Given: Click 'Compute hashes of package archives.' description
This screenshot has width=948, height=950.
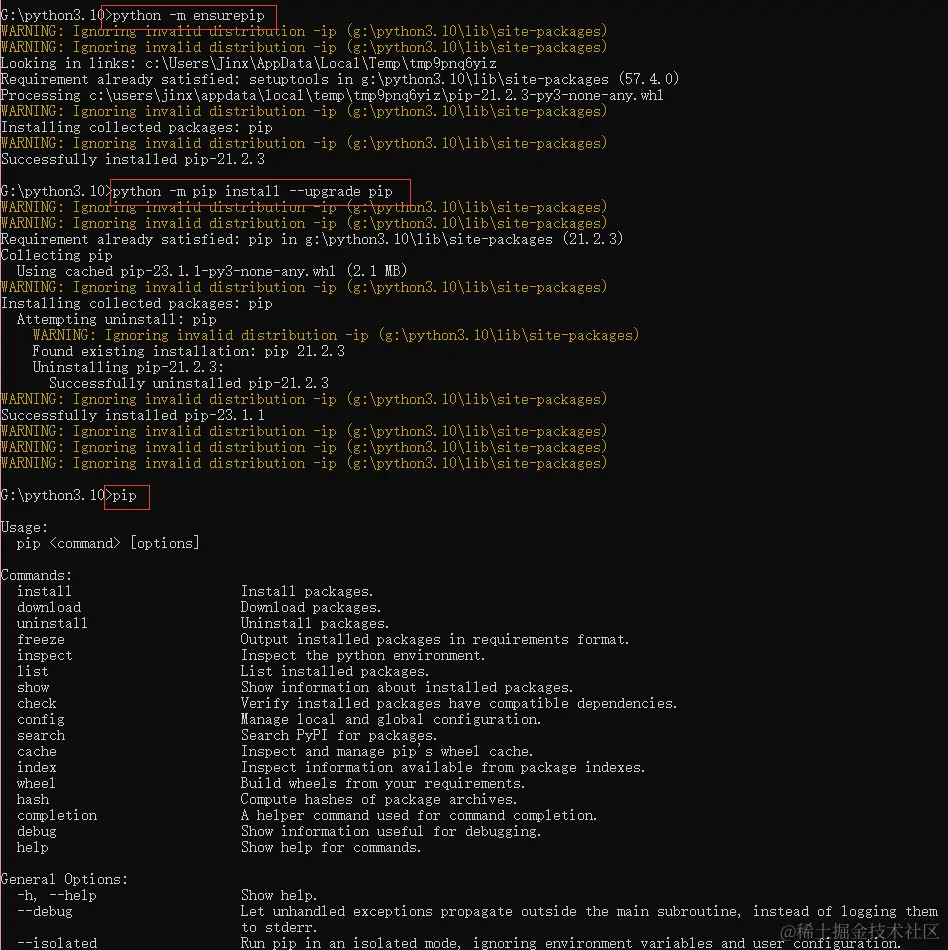Looking at the screenshot, I should coord(379,799).
